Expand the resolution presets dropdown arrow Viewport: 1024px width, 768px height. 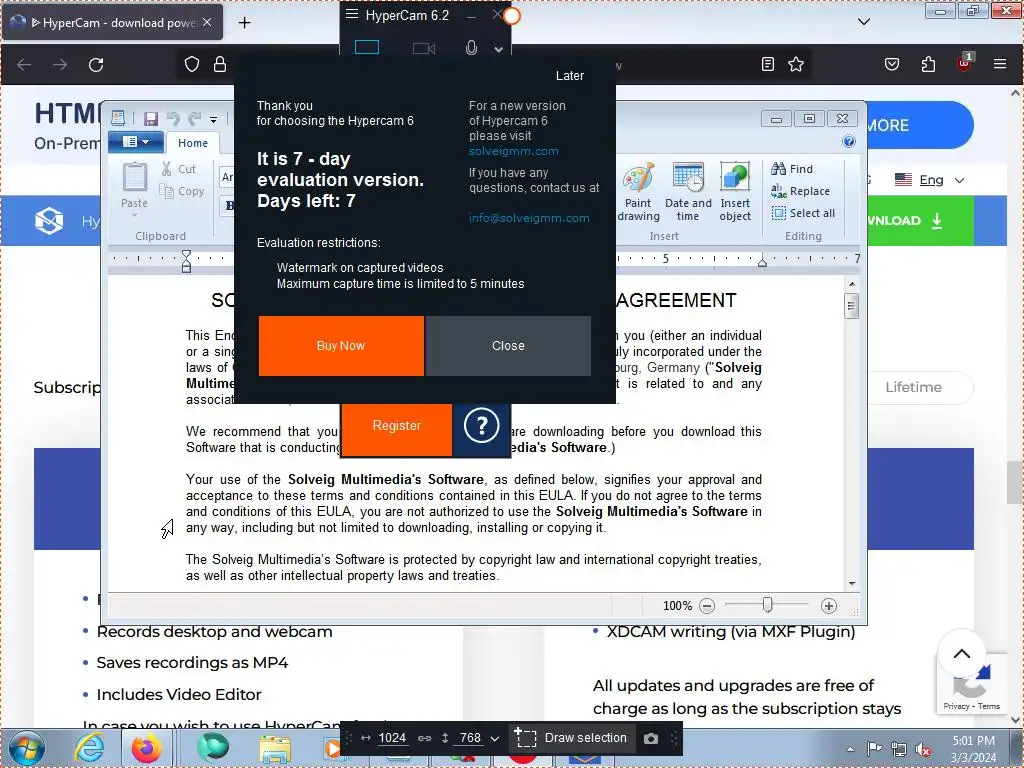494,739
